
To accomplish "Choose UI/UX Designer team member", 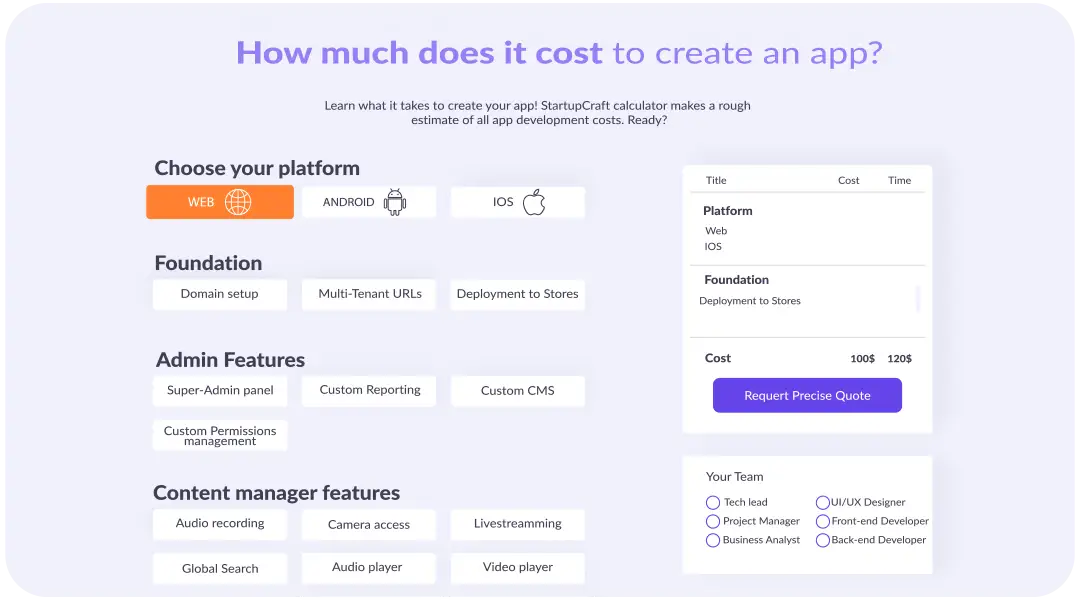I will tap(823, 503).
